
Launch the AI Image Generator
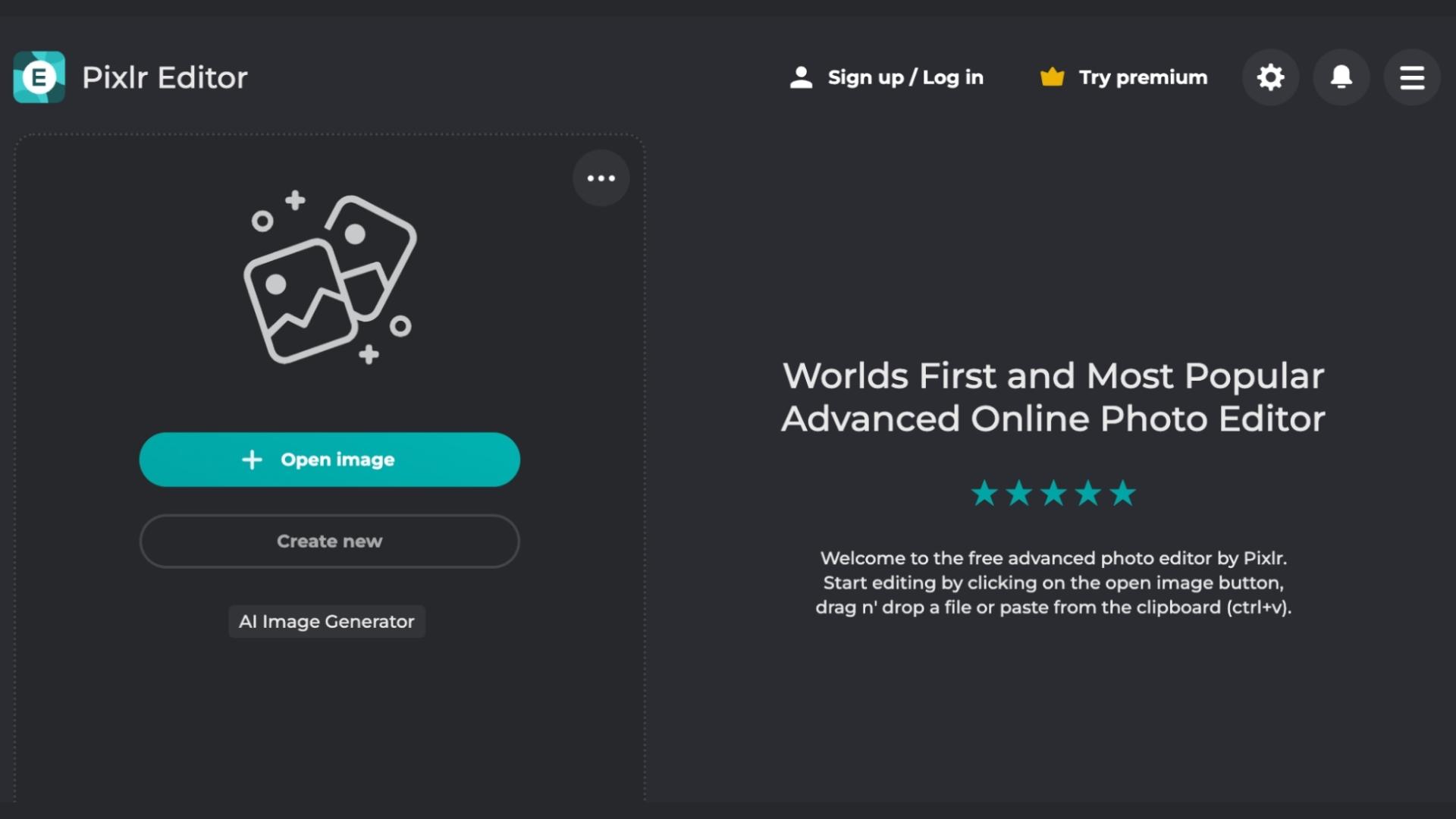click(x=327, y=622)
